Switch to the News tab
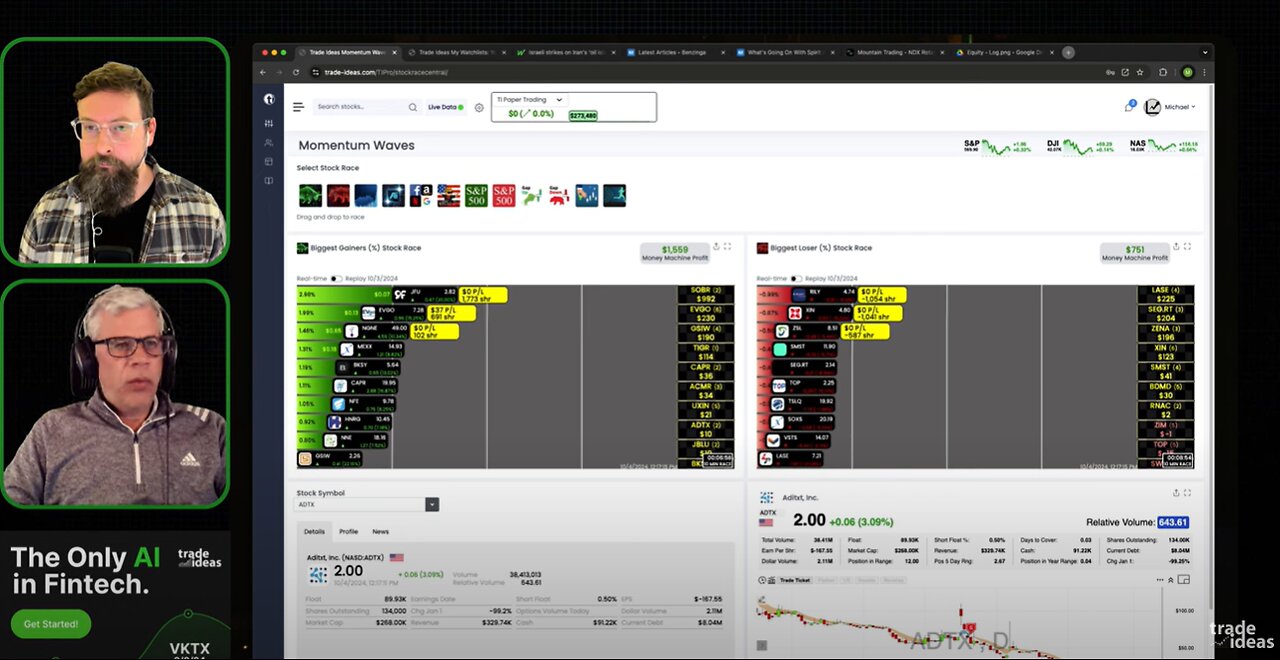Viewport: 1280px width, 660px height. (380, 532)
